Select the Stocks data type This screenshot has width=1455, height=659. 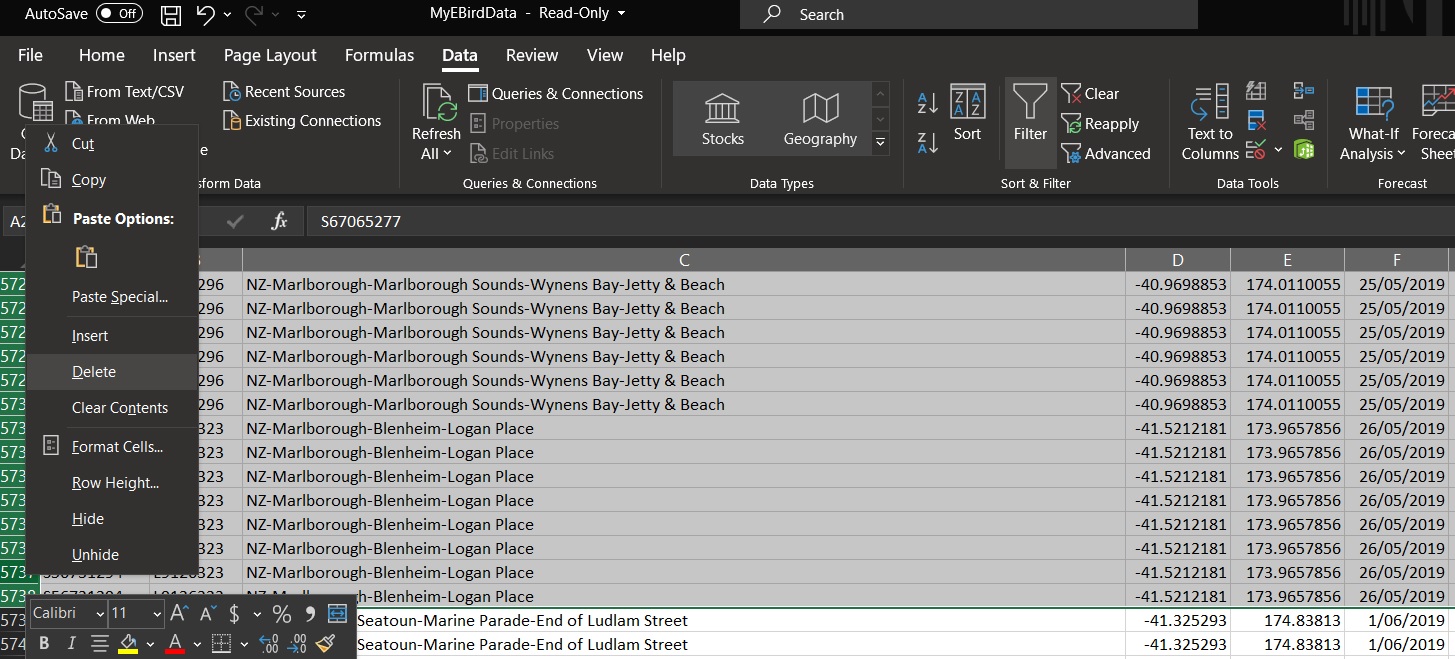(x=722, y=119)
